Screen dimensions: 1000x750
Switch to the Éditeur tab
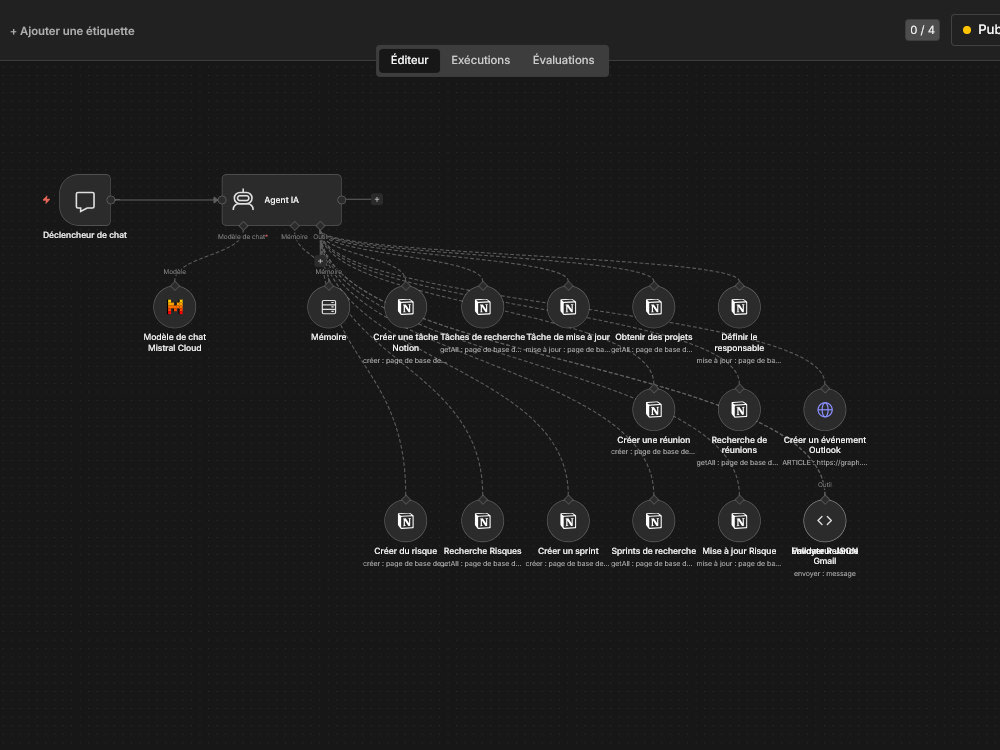[409, 60]
